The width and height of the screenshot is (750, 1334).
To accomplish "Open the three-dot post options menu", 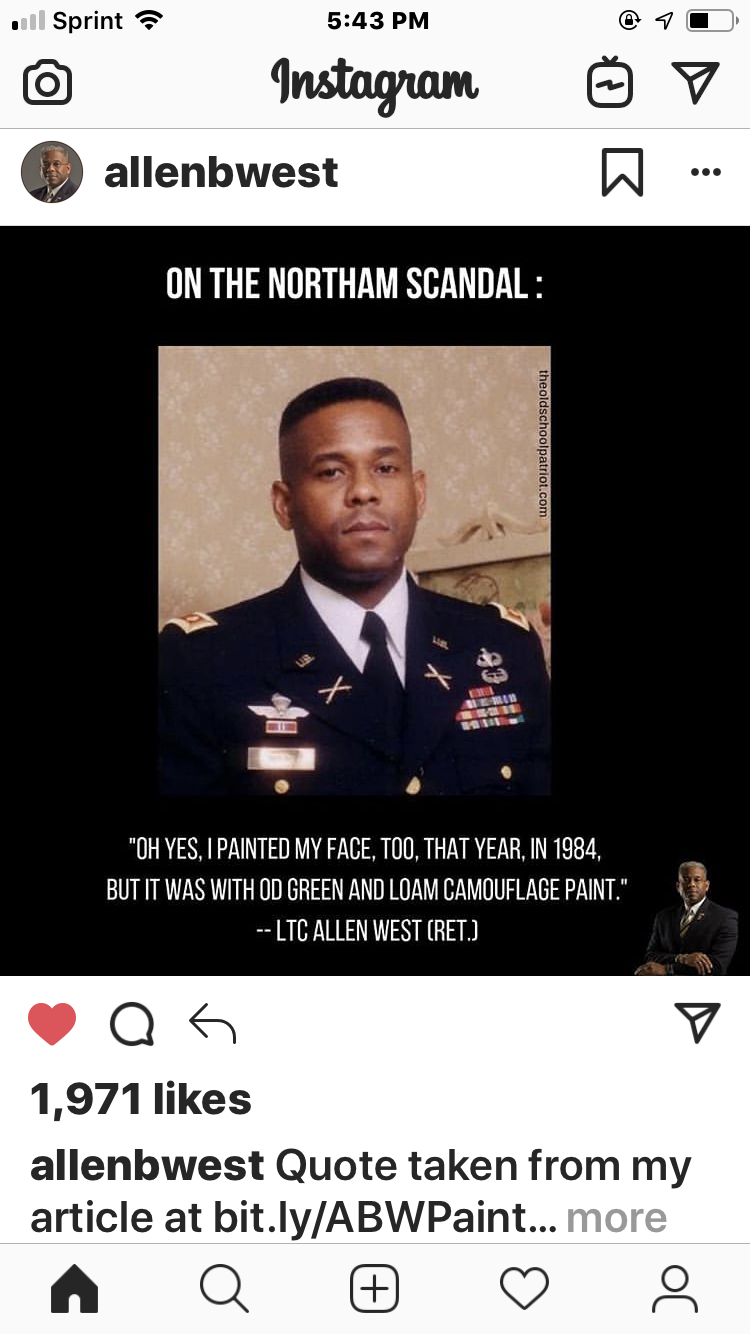I will coord(705,172).
